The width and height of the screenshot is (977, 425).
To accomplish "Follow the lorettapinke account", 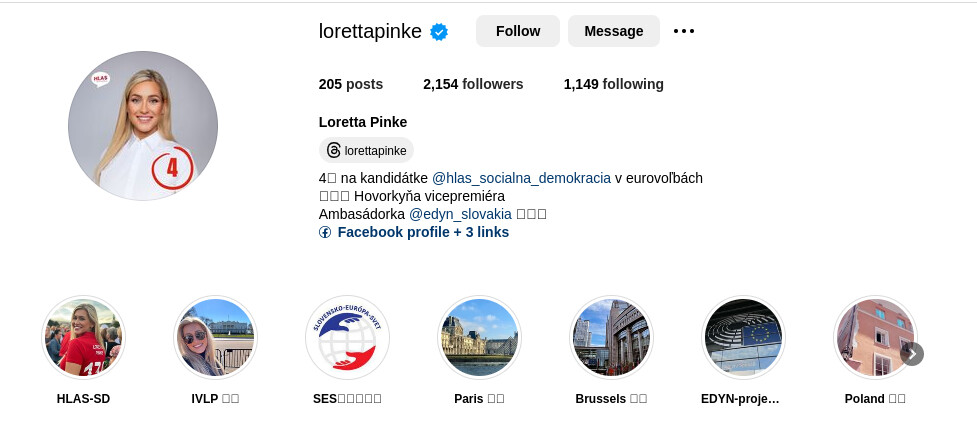I will pos(518,31).
